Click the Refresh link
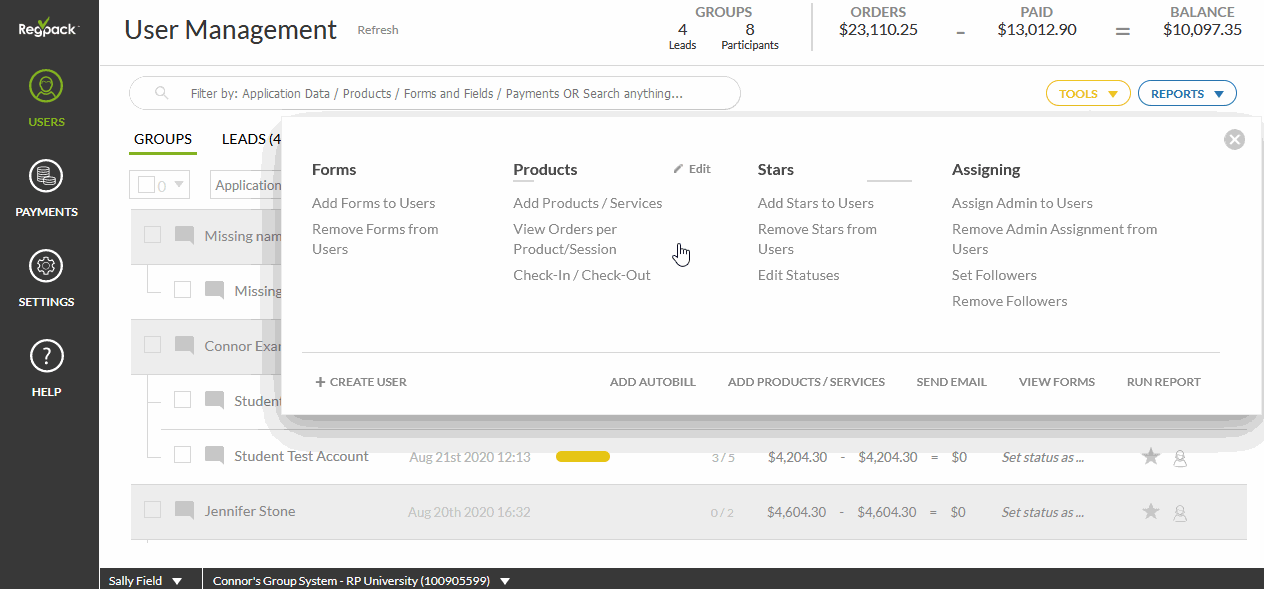This screenshot has width=1264, height=589. 378,30
